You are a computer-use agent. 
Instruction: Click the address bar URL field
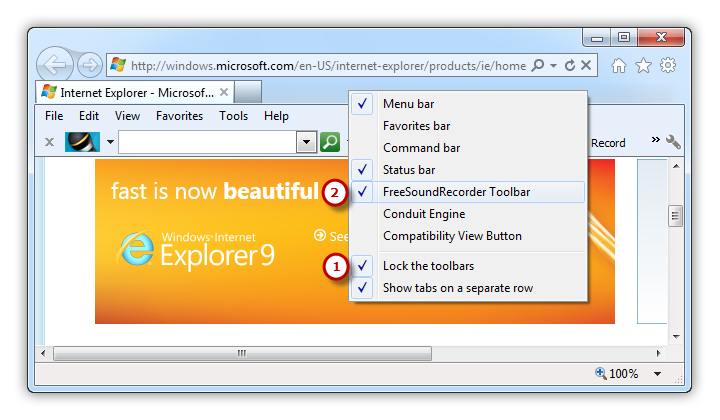tap(328, 66)
